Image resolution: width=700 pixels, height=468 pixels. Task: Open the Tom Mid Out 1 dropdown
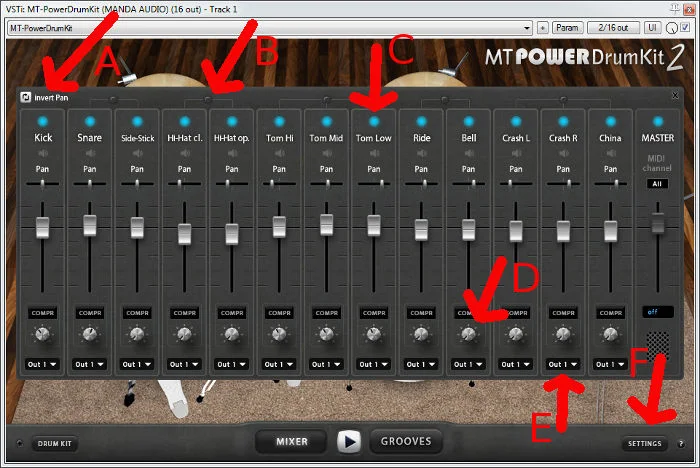(326, 364)
